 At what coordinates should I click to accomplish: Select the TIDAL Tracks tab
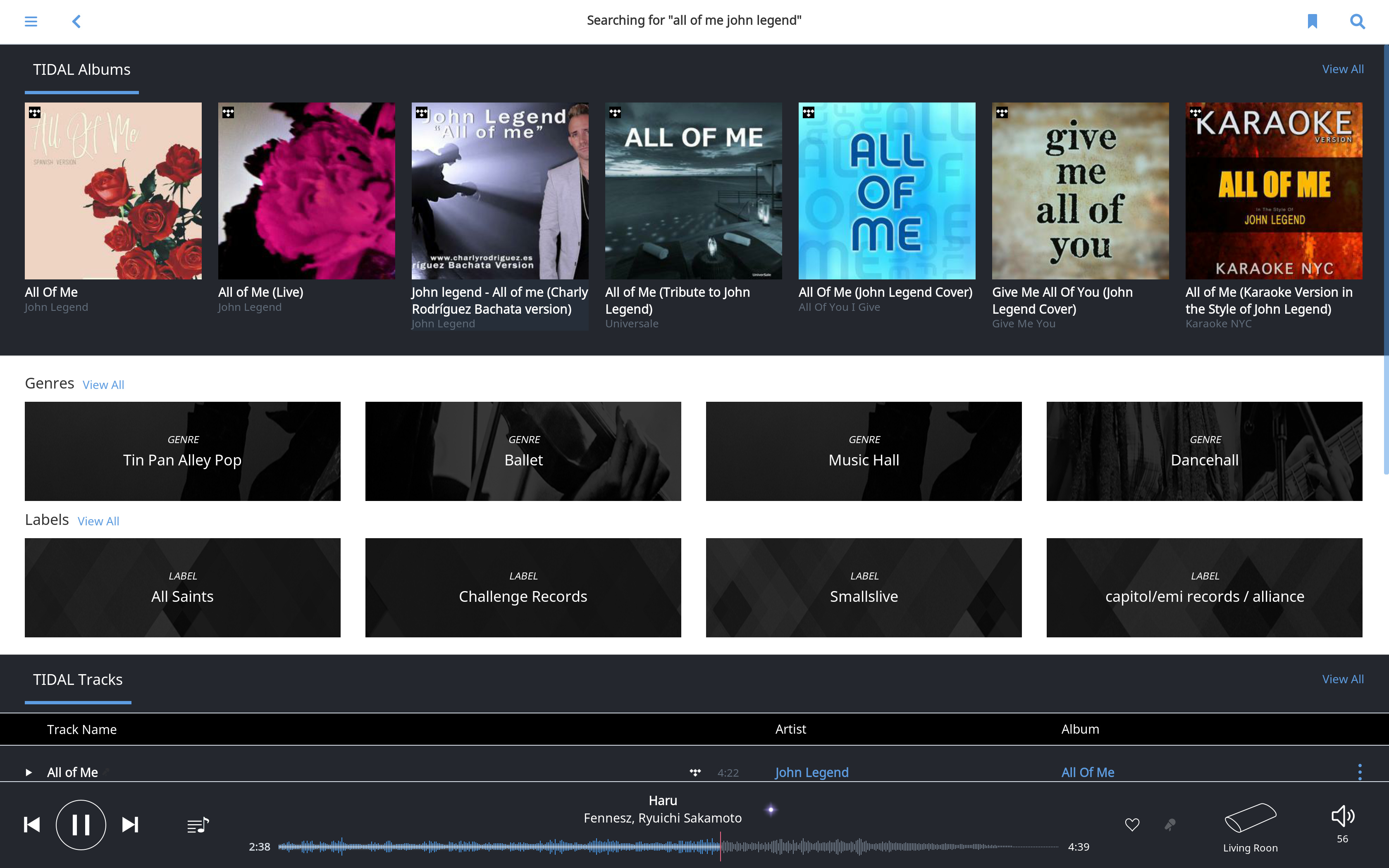(x=77, y=680)
